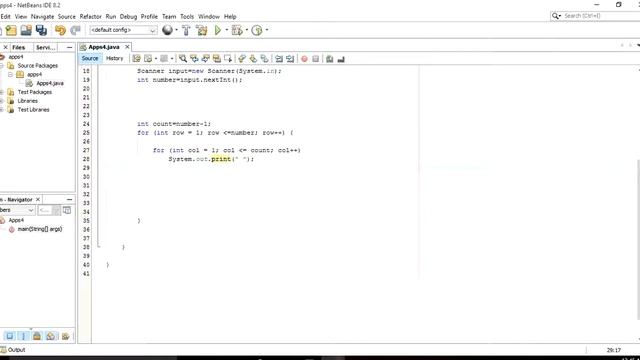The image size is (640, 360).
Task: Switch to the History editor view
Action: (114, 59)
